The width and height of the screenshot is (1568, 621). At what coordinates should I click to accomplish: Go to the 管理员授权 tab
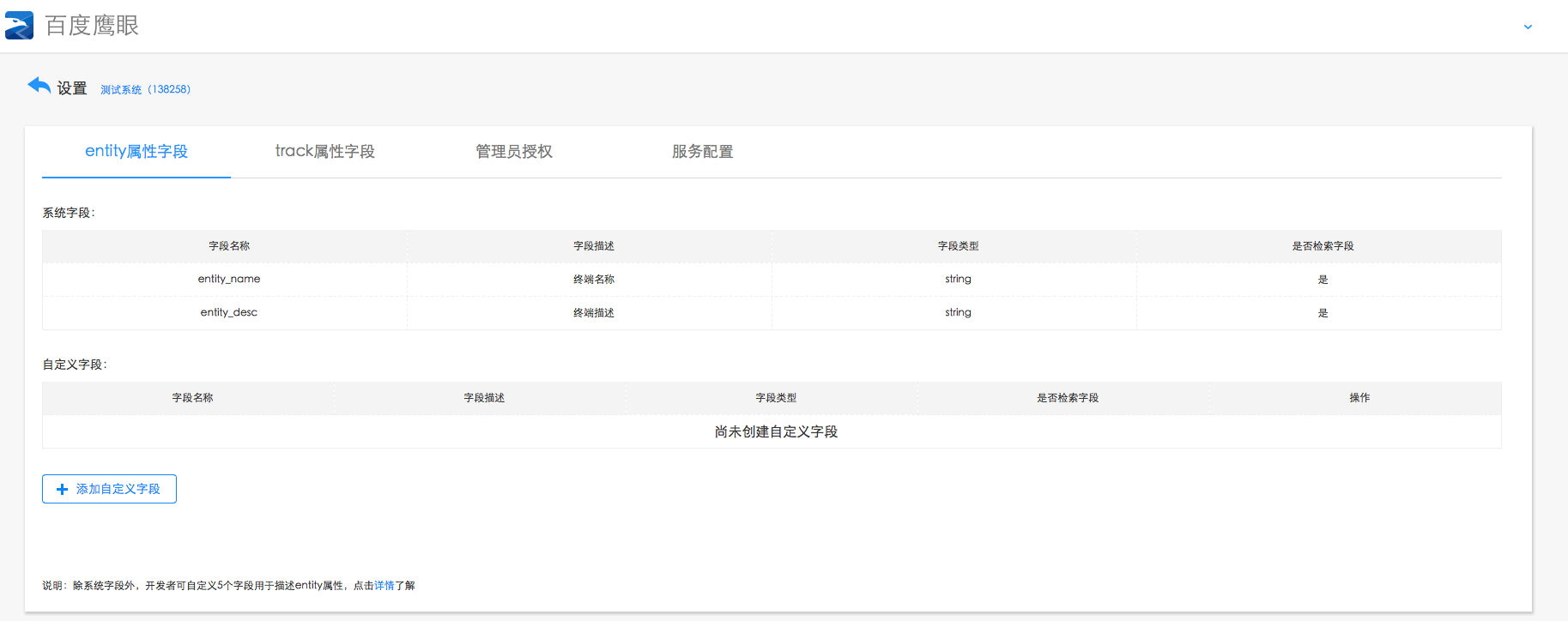[513, 152]
